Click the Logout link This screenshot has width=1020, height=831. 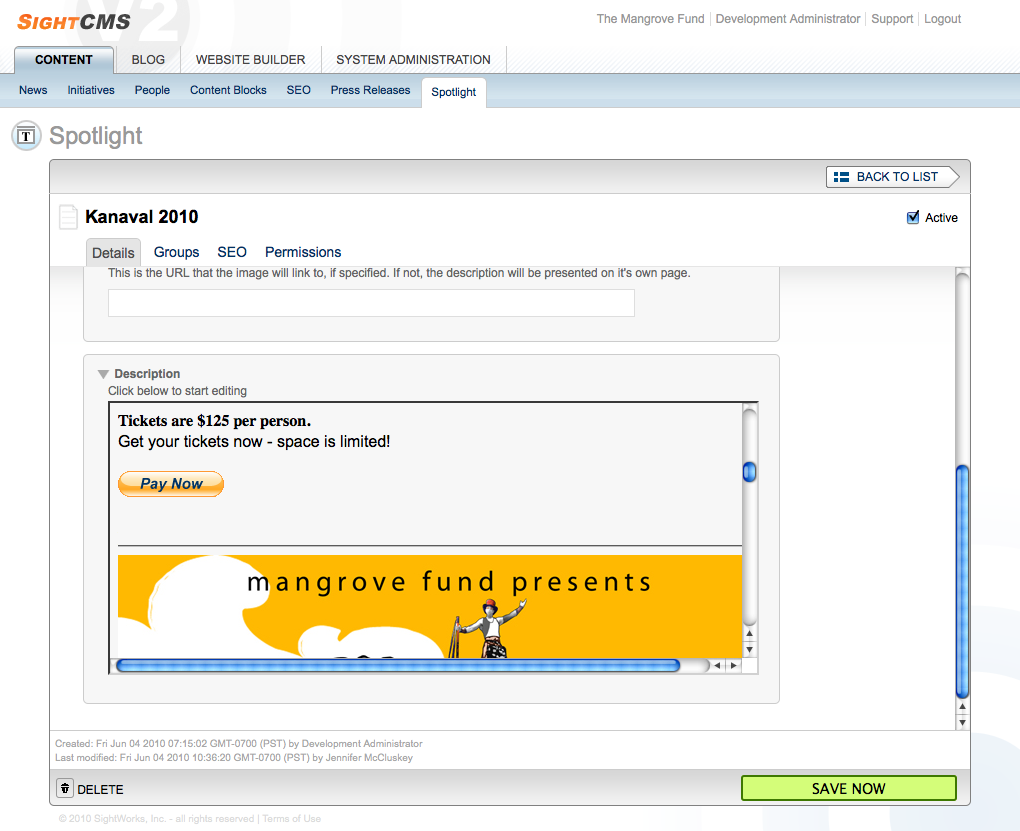pyautogui.click(x=942, y=19)
